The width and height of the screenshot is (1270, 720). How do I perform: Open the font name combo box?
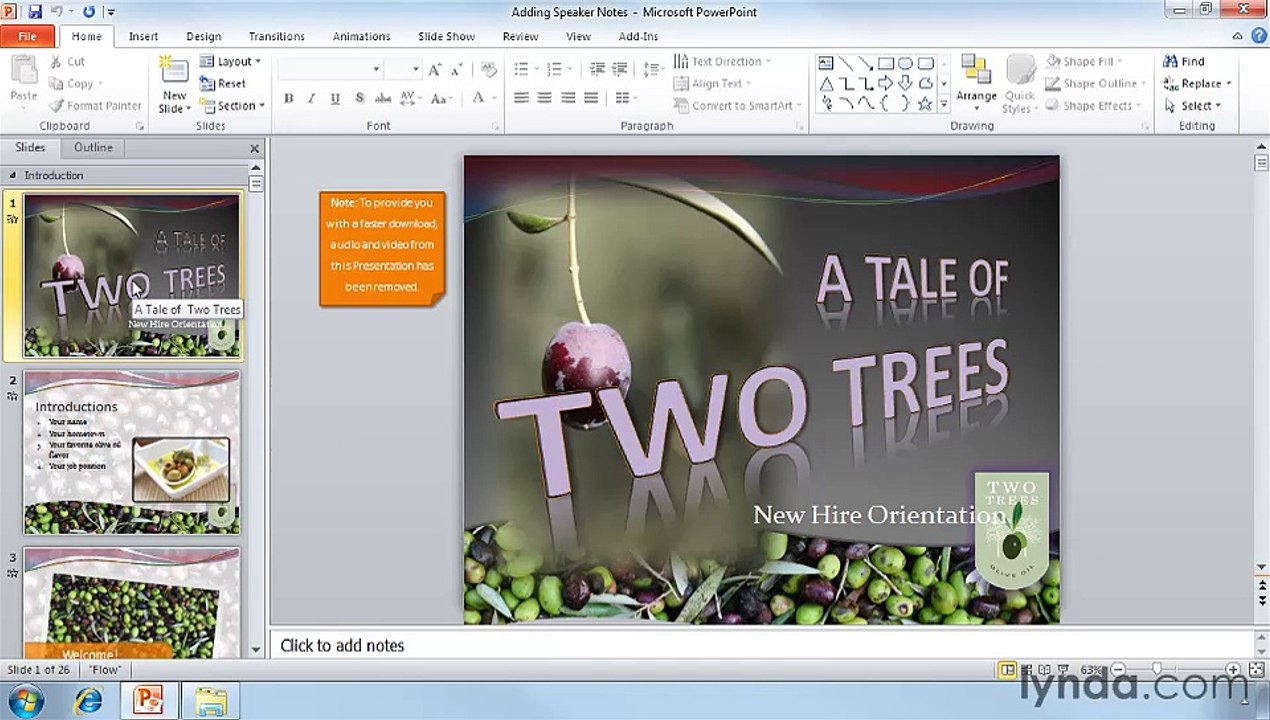coord(330,69)
